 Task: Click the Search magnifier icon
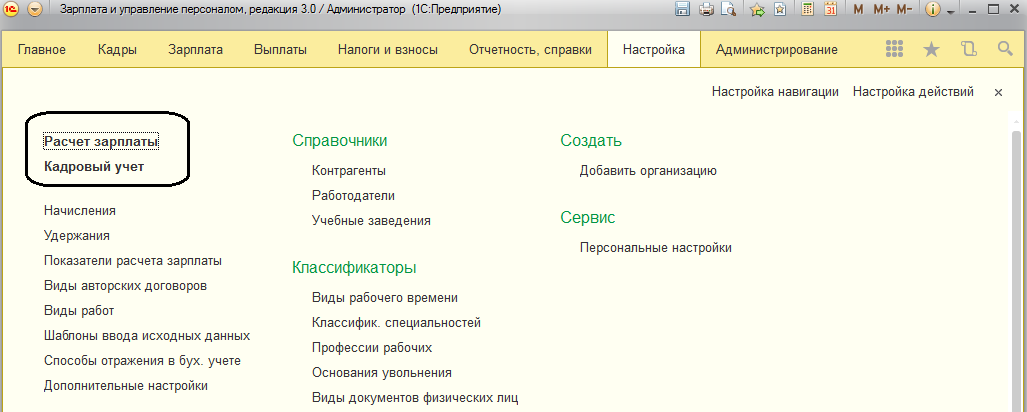click(x=1005, y=49)
